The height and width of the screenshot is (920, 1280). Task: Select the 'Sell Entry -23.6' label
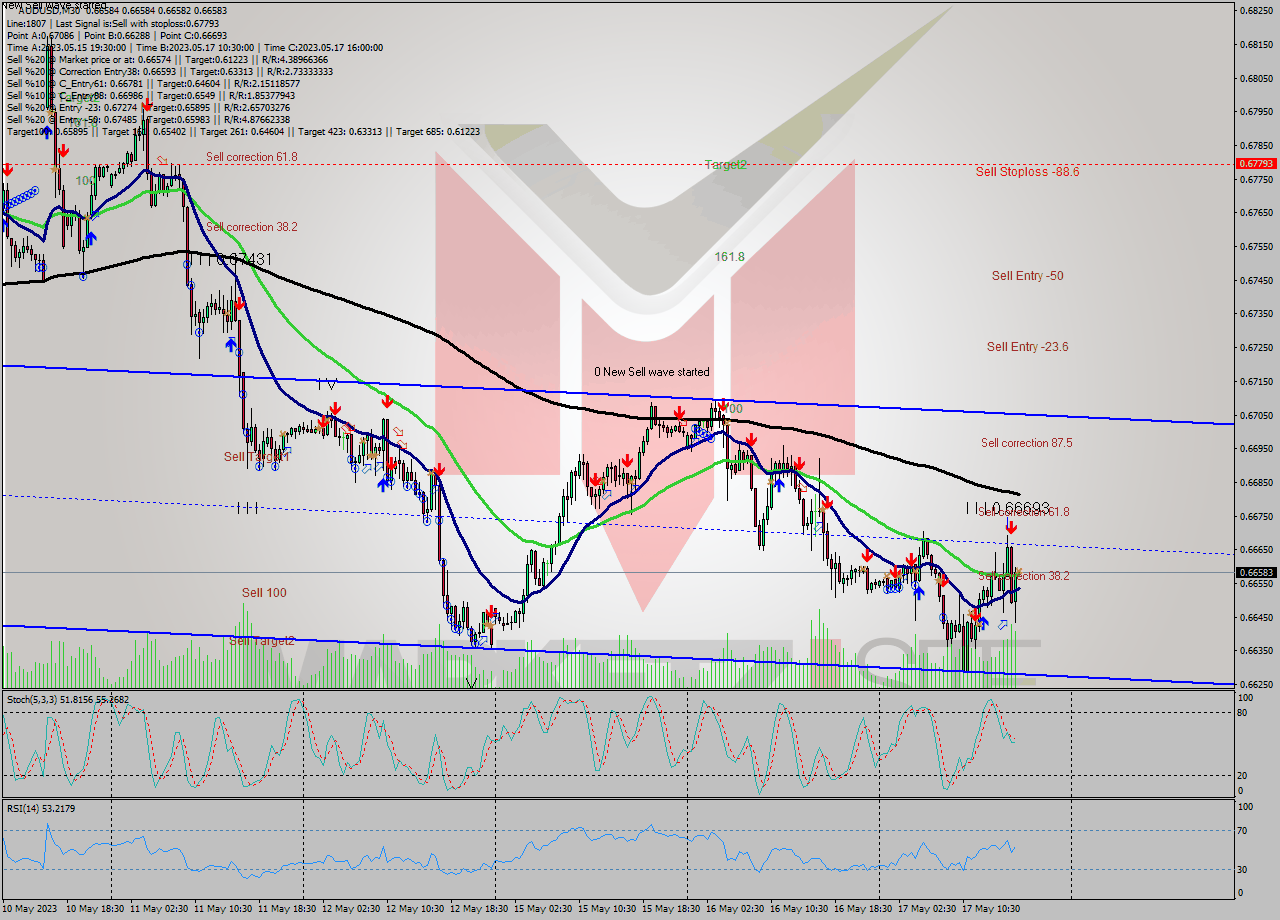(x=1027, y=347)
